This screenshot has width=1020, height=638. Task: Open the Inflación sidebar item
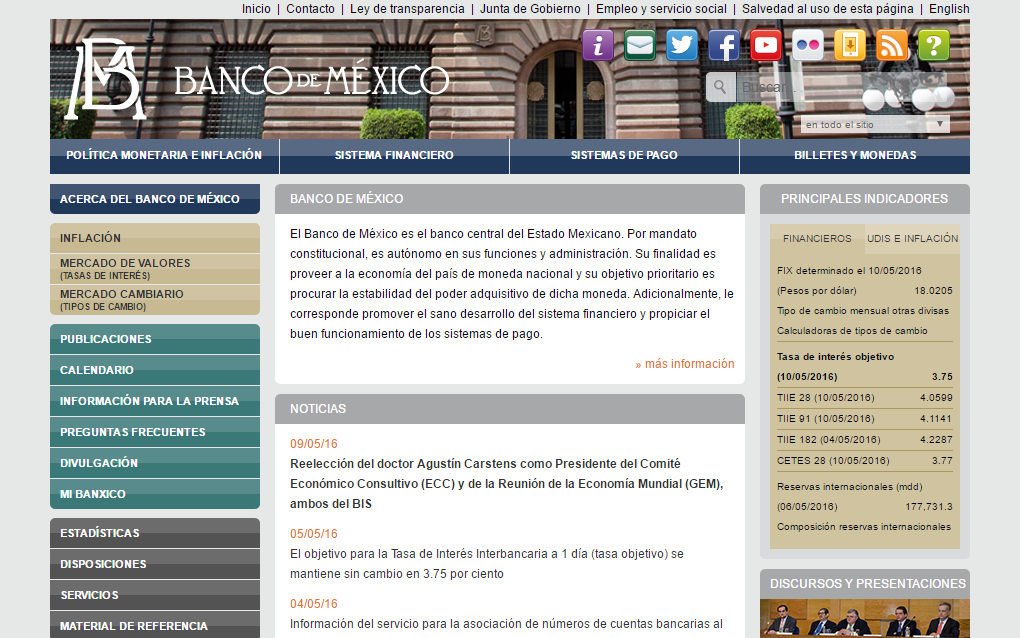tap(155, 238)
